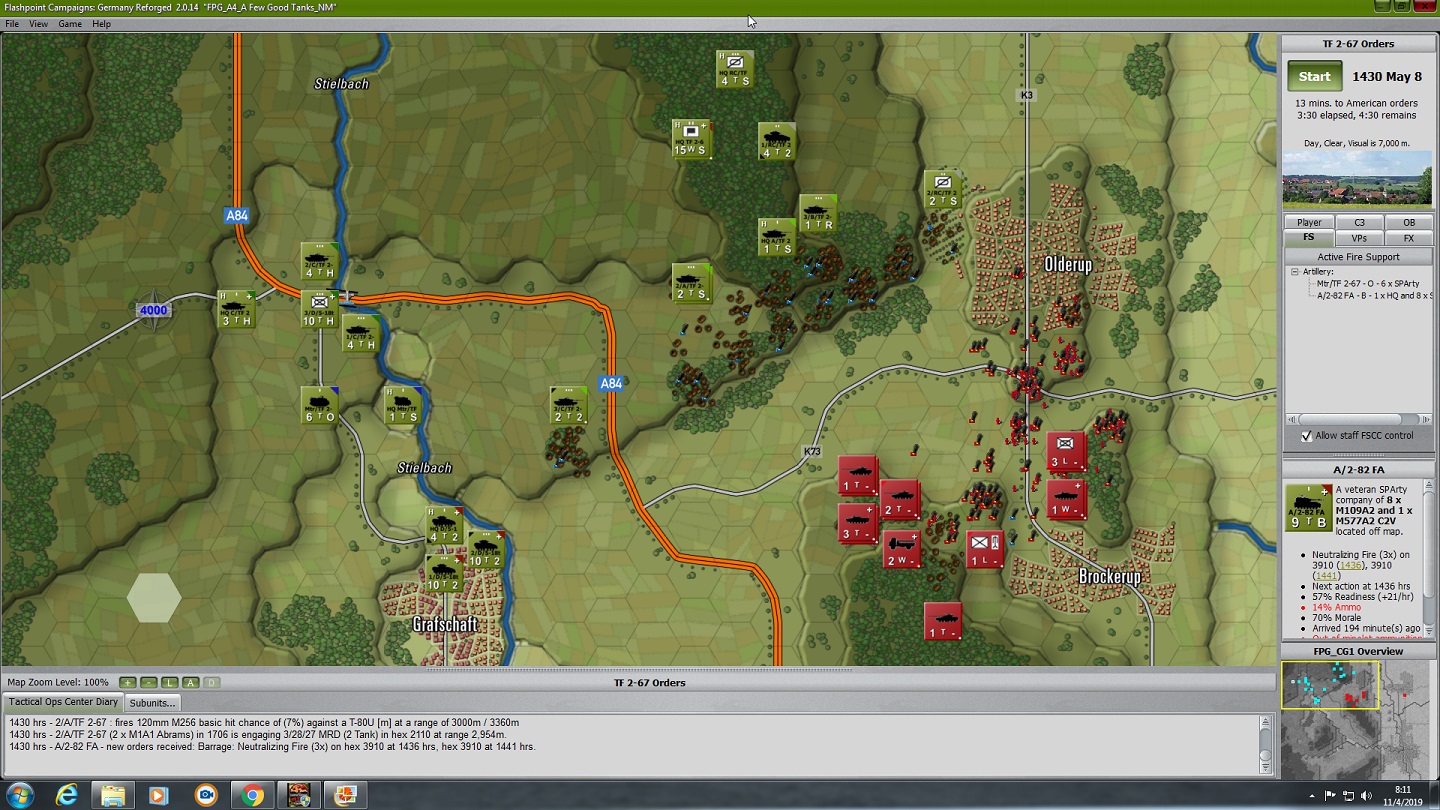1440x810 pixels.
Task: Select the 3/D/5-18 infantry 10 T H counter
Action: (319, 309)
